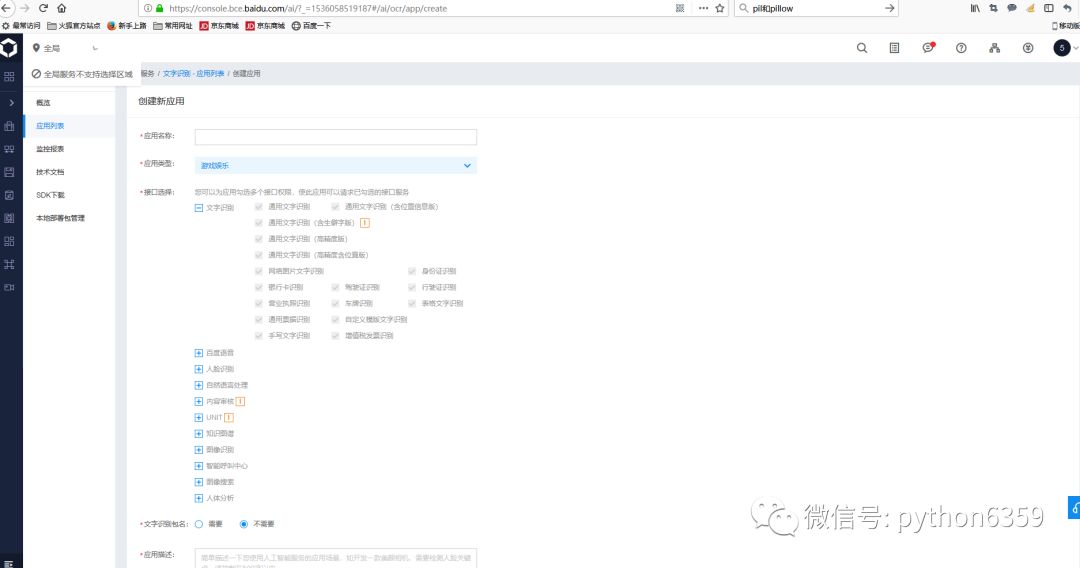
Task: Toggle the 通用文字识别（含位置信息版）checkbox
Action: [x=335, y=207]
